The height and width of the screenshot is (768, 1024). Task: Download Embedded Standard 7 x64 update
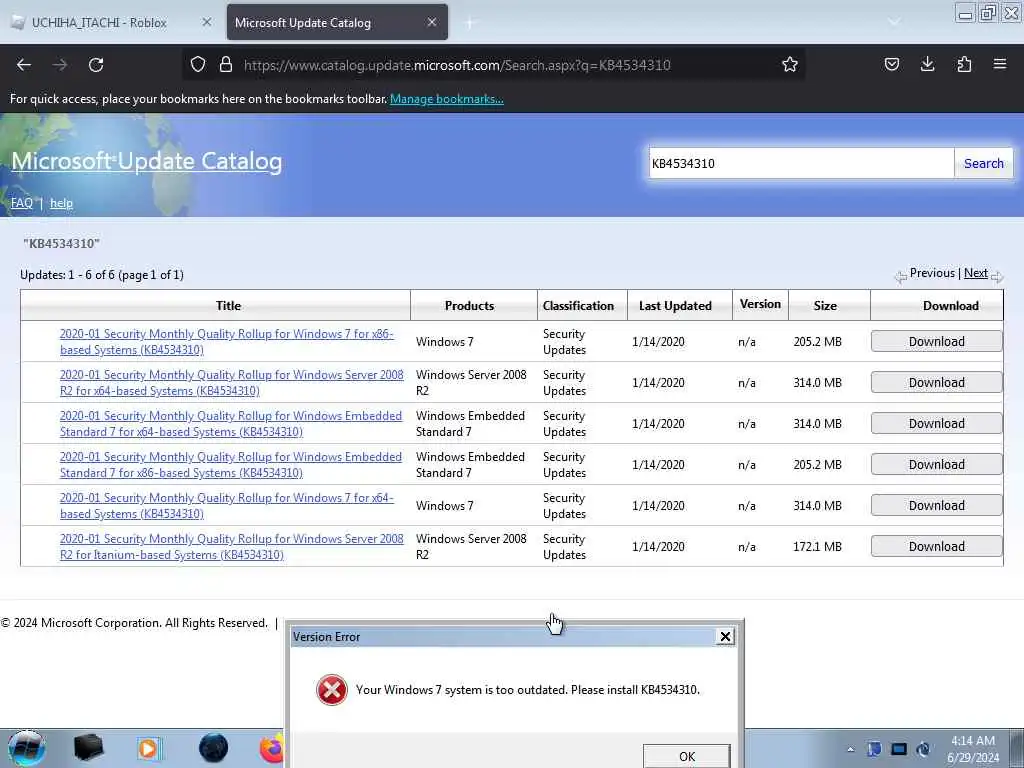[x=936, y=424]
